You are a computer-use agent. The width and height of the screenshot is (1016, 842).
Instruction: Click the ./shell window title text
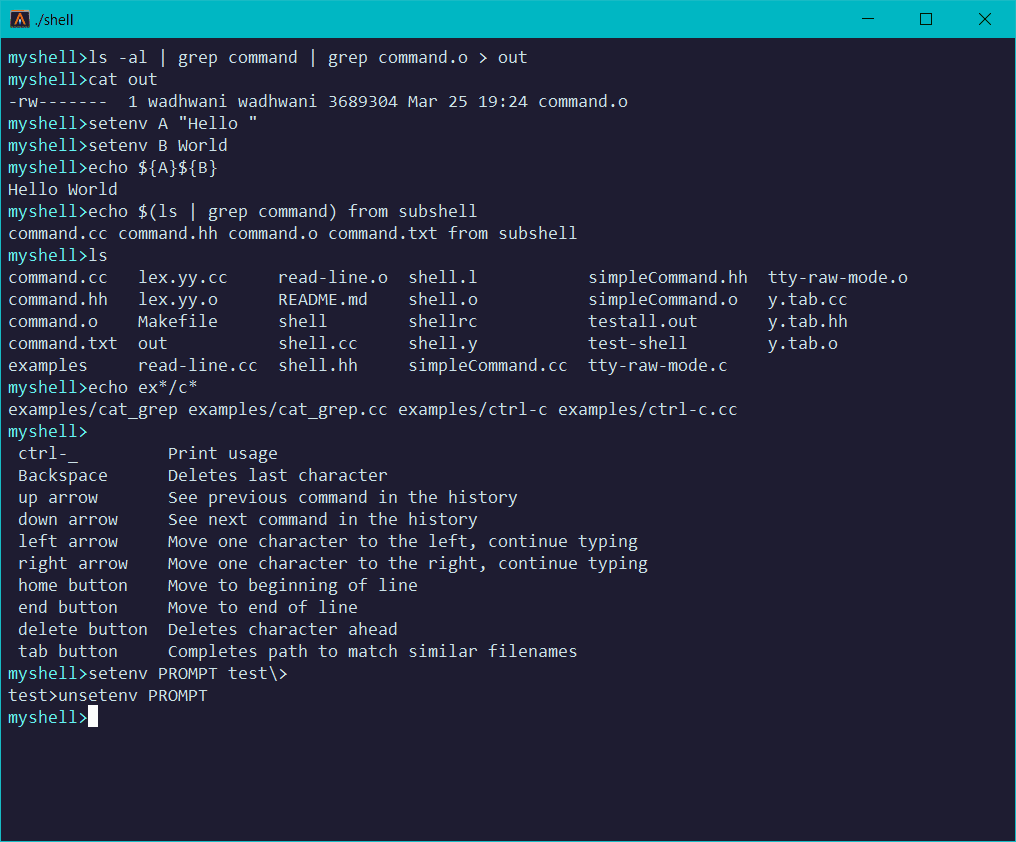tap(54, 20)
